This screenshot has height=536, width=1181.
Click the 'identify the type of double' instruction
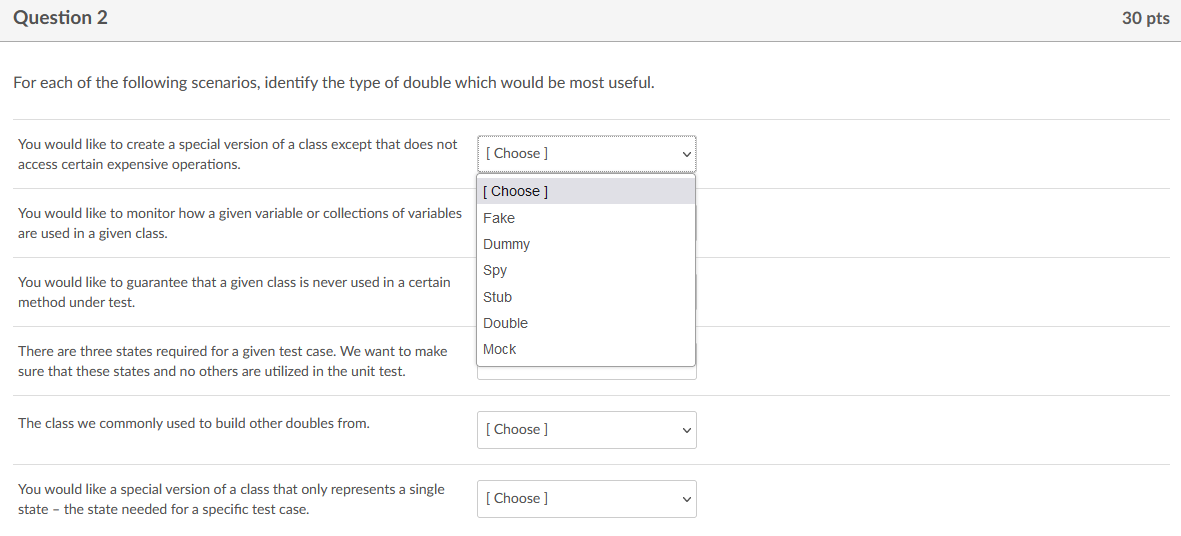pos(334,82)
